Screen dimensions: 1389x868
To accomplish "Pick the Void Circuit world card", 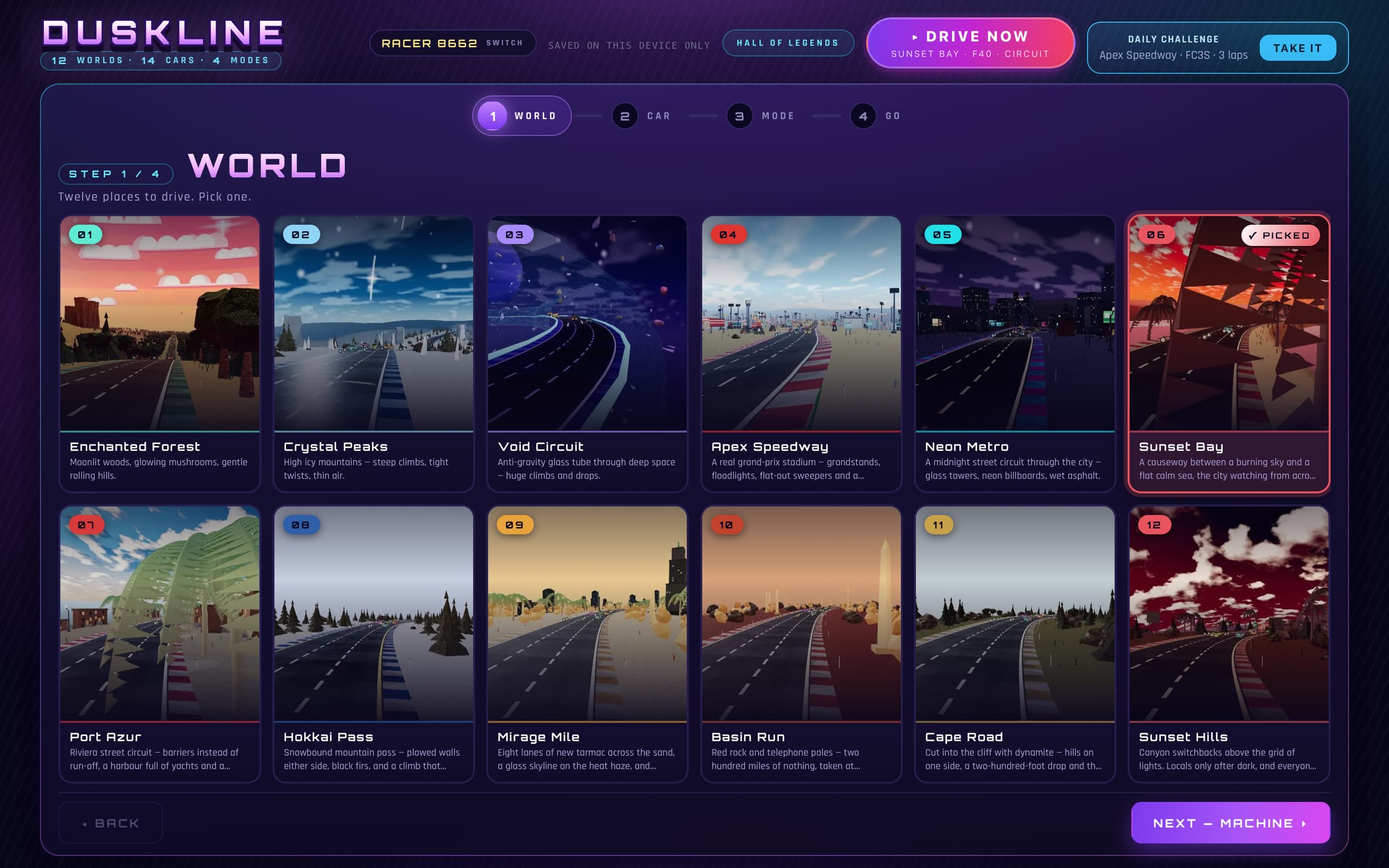I will (x=587, y=354).
